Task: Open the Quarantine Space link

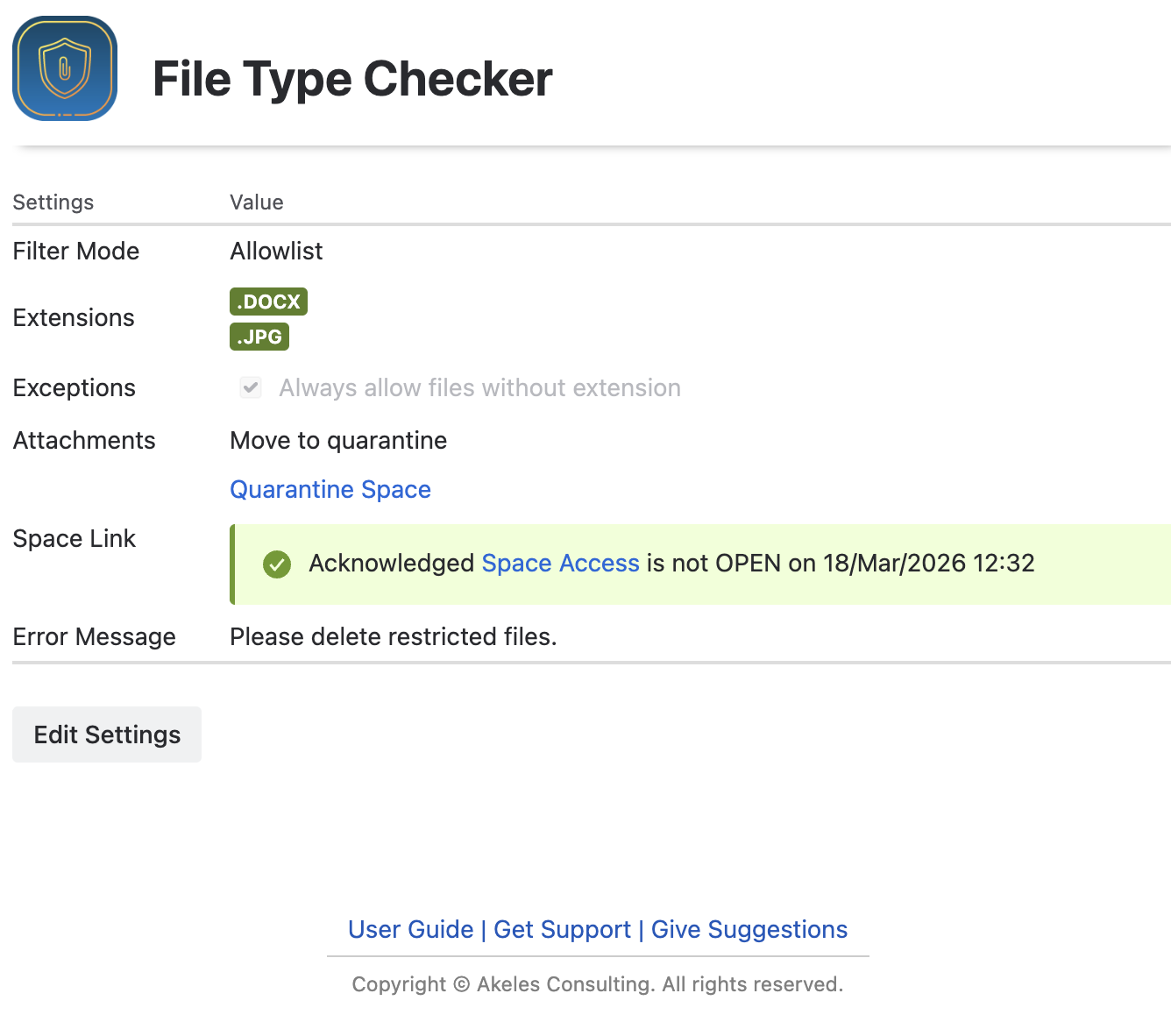Action: (330, 489)
